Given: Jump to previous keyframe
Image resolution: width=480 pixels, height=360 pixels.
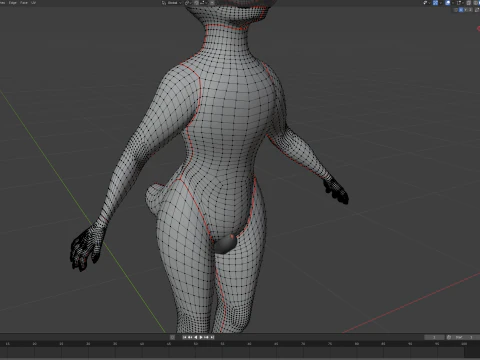Looking at the screenshot, I should point(190,337).
